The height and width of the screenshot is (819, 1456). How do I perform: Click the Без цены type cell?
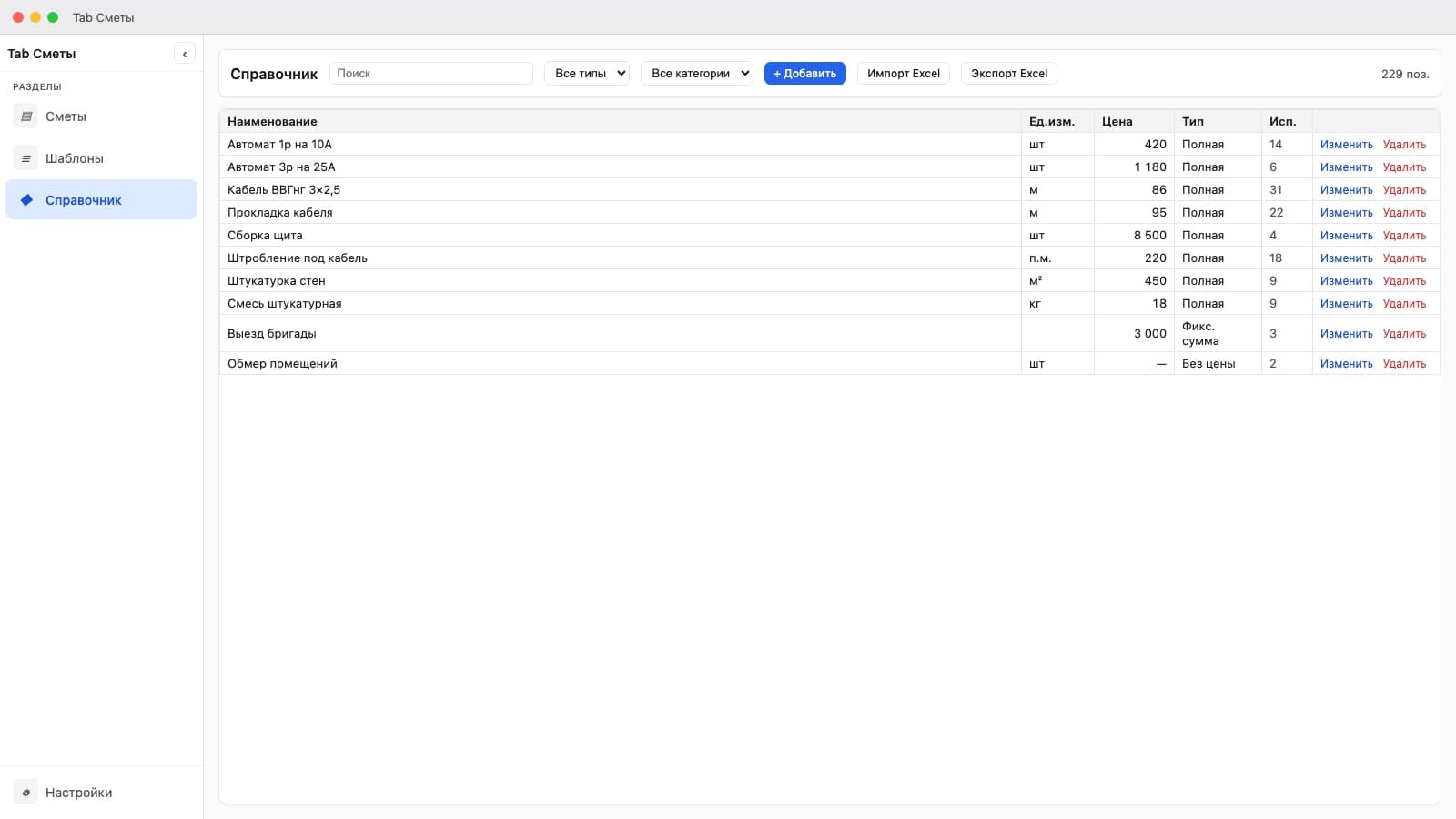pyautogui.click(x=1218, y=364)
